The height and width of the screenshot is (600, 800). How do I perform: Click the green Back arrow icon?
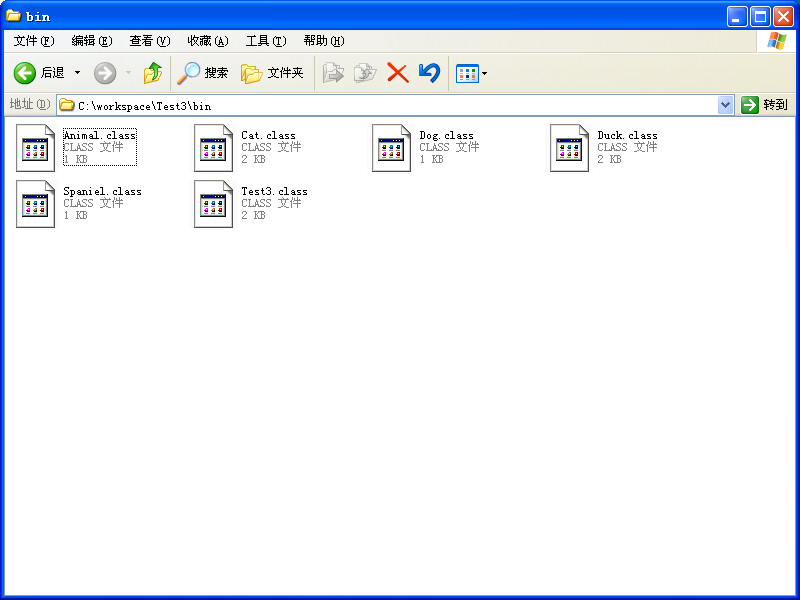(x=24, y=73)
